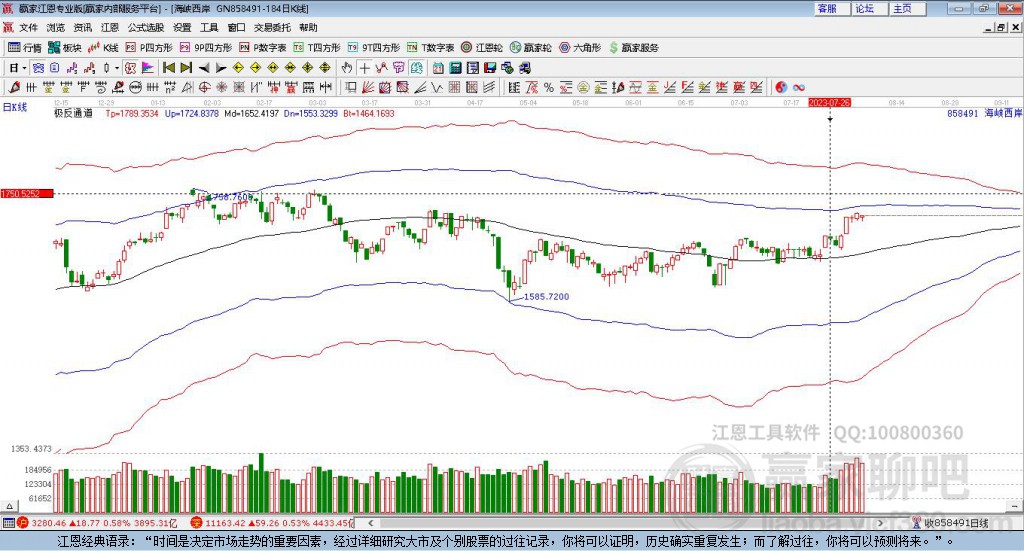Expand the 日 period dropdown arrow
1024x551 pixels.
point(25,68)
